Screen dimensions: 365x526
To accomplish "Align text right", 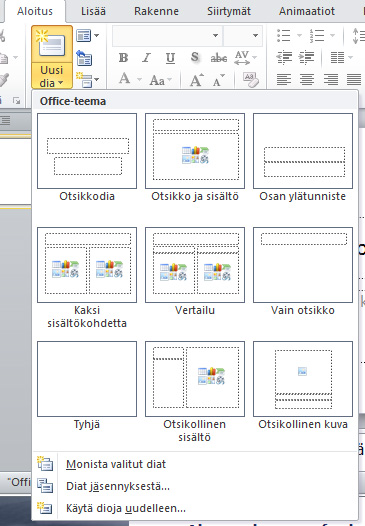I will tap(331, 80).
